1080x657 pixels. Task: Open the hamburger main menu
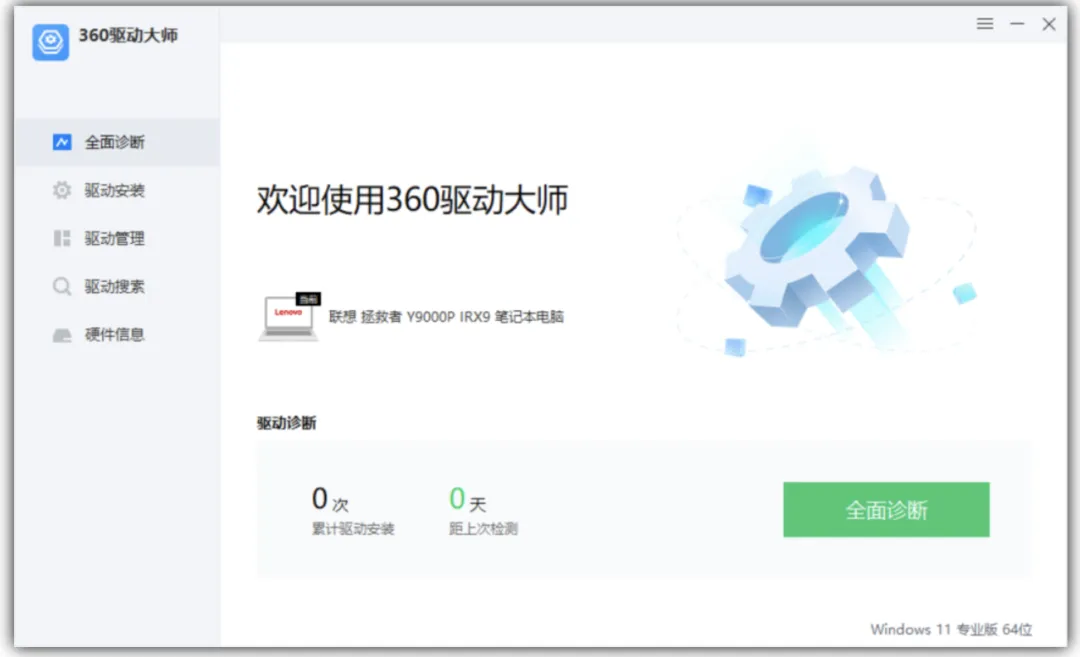click(x=985, y=24)
